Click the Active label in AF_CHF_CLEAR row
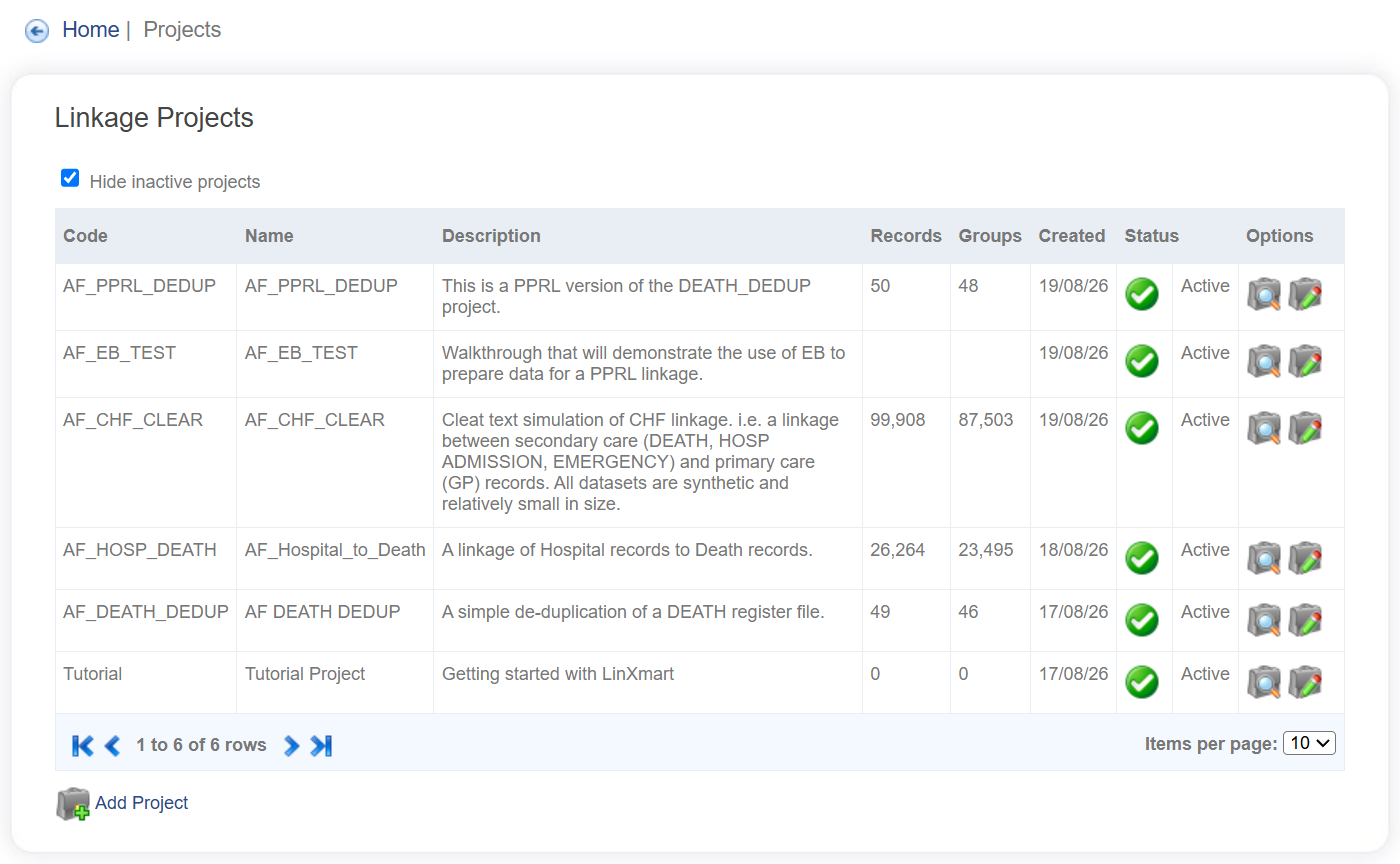 (x=1205, y=420)
